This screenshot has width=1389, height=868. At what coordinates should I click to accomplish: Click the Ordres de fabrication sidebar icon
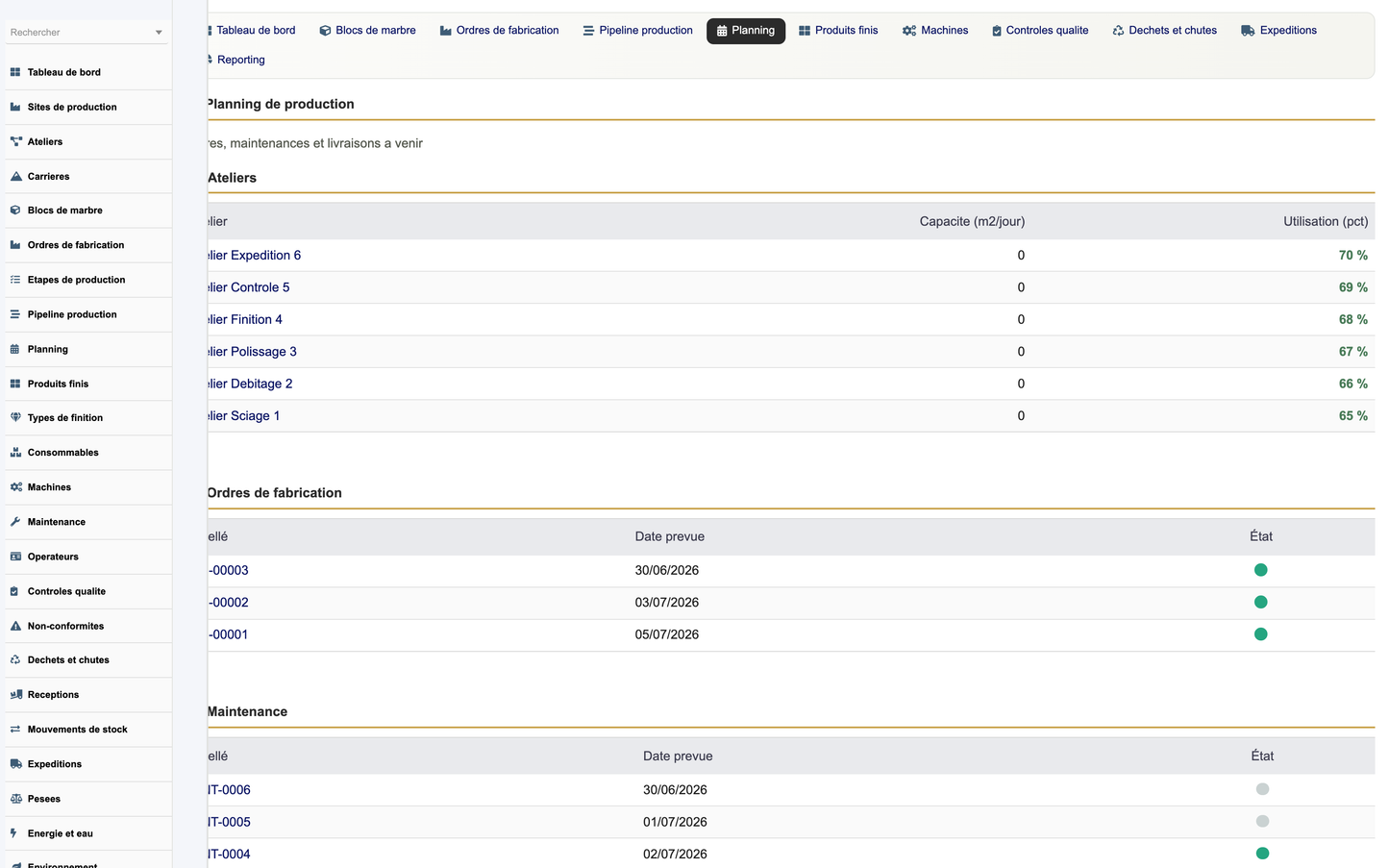coord(15,245)
